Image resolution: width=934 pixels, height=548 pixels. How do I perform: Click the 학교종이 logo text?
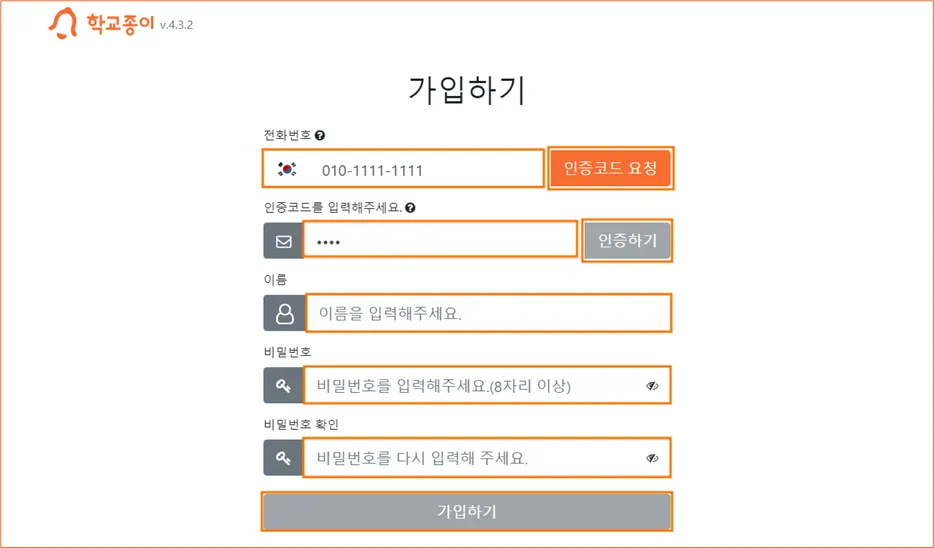click(120, 24)
